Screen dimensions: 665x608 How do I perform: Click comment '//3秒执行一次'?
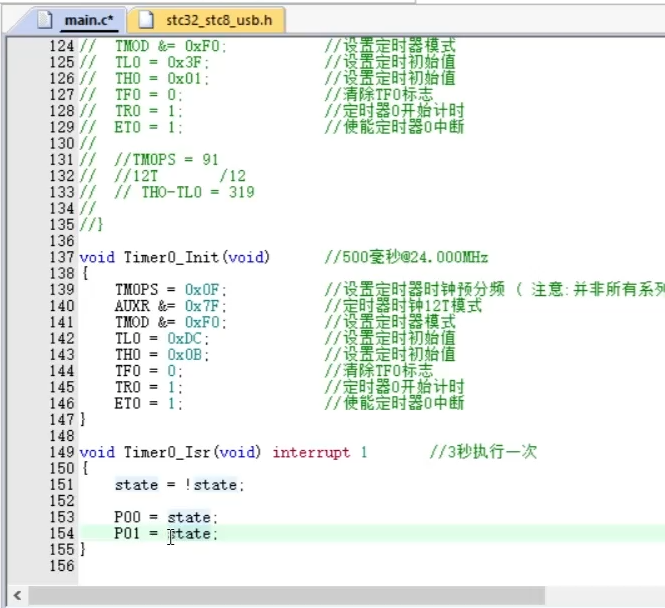coord(483,452)
